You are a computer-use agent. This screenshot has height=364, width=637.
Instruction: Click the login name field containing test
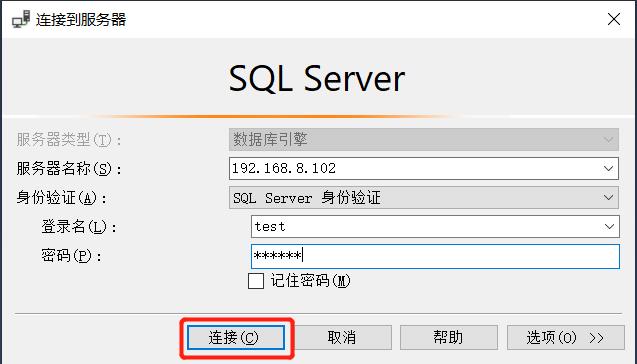435,227
